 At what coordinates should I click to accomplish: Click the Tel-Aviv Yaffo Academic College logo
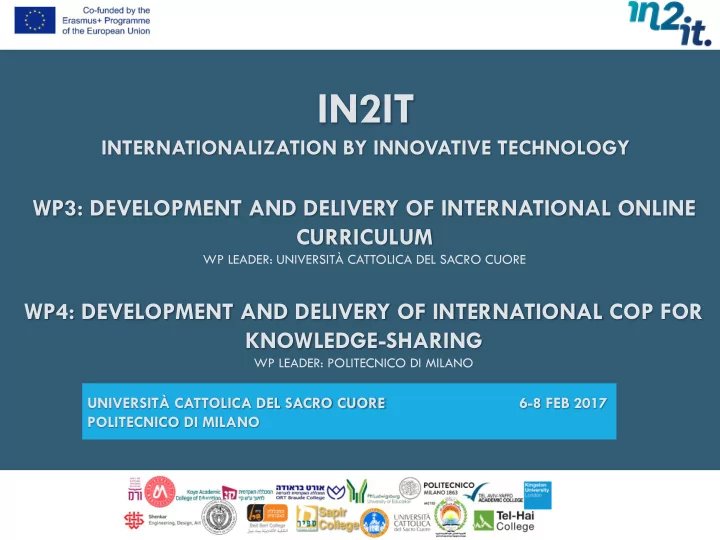tap(493, 493)
